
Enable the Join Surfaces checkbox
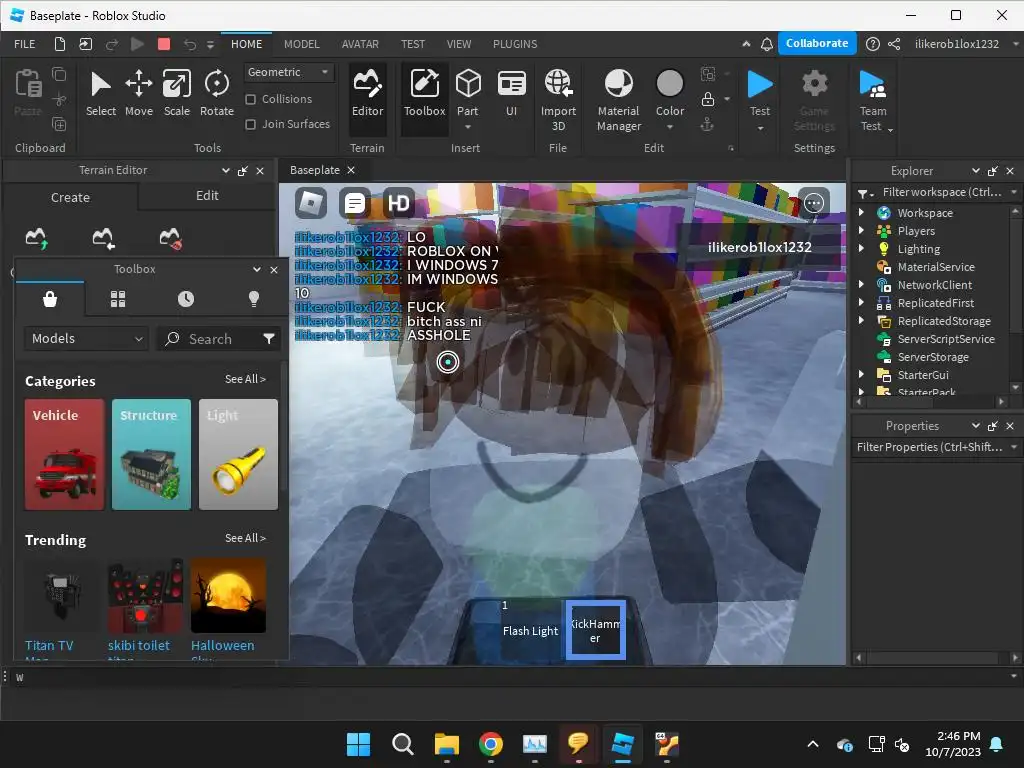pos(250,124)
